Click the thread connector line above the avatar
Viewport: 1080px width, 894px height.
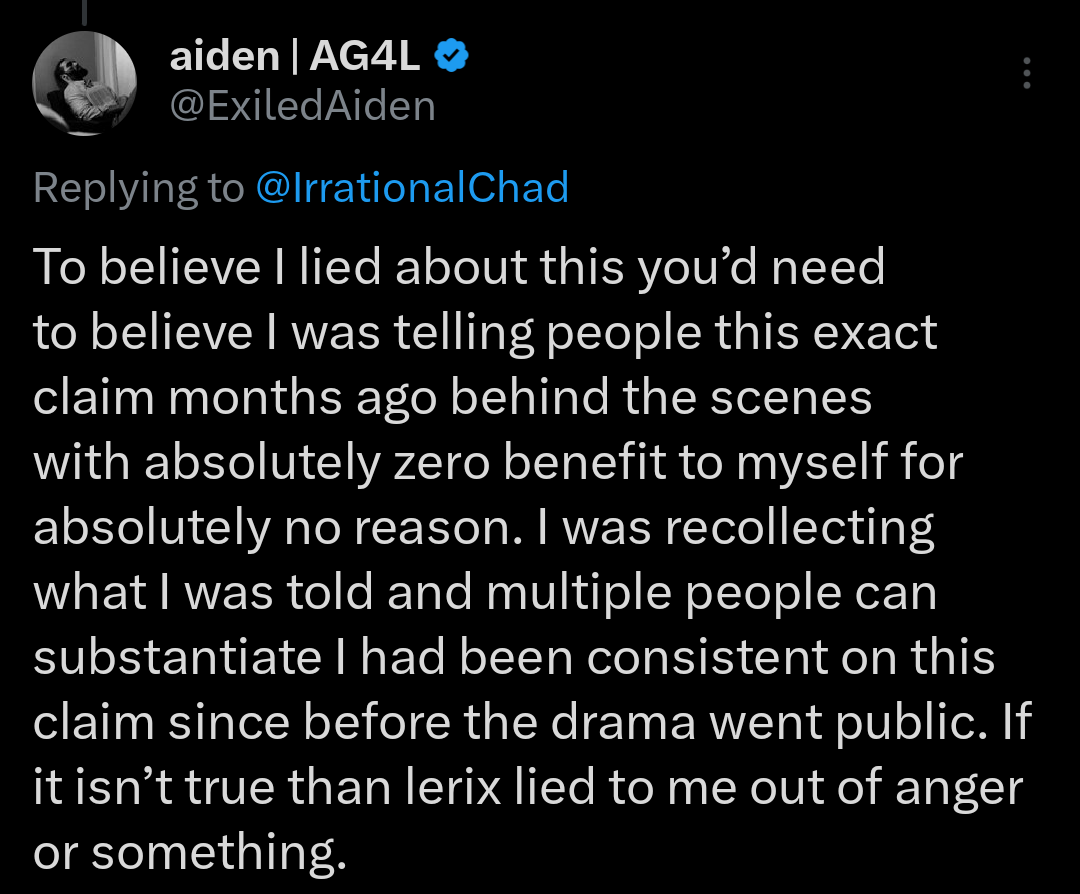(x=85, y=12)
